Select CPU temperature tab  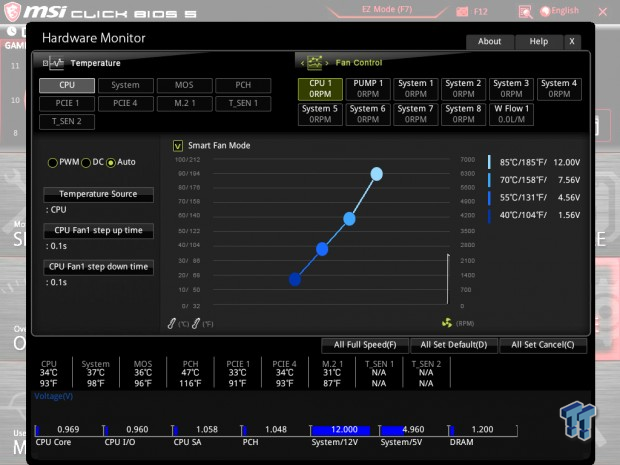click(x=67, y=85)
